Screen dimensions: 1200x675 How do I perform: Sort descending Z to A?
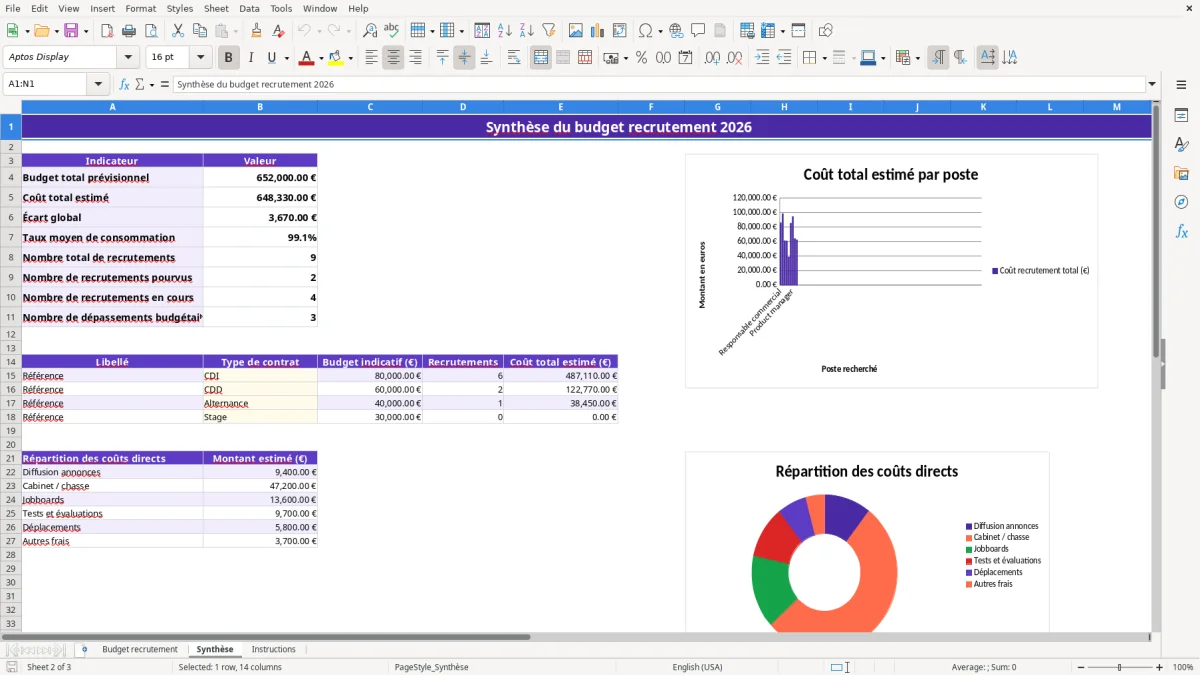(526, 31)
